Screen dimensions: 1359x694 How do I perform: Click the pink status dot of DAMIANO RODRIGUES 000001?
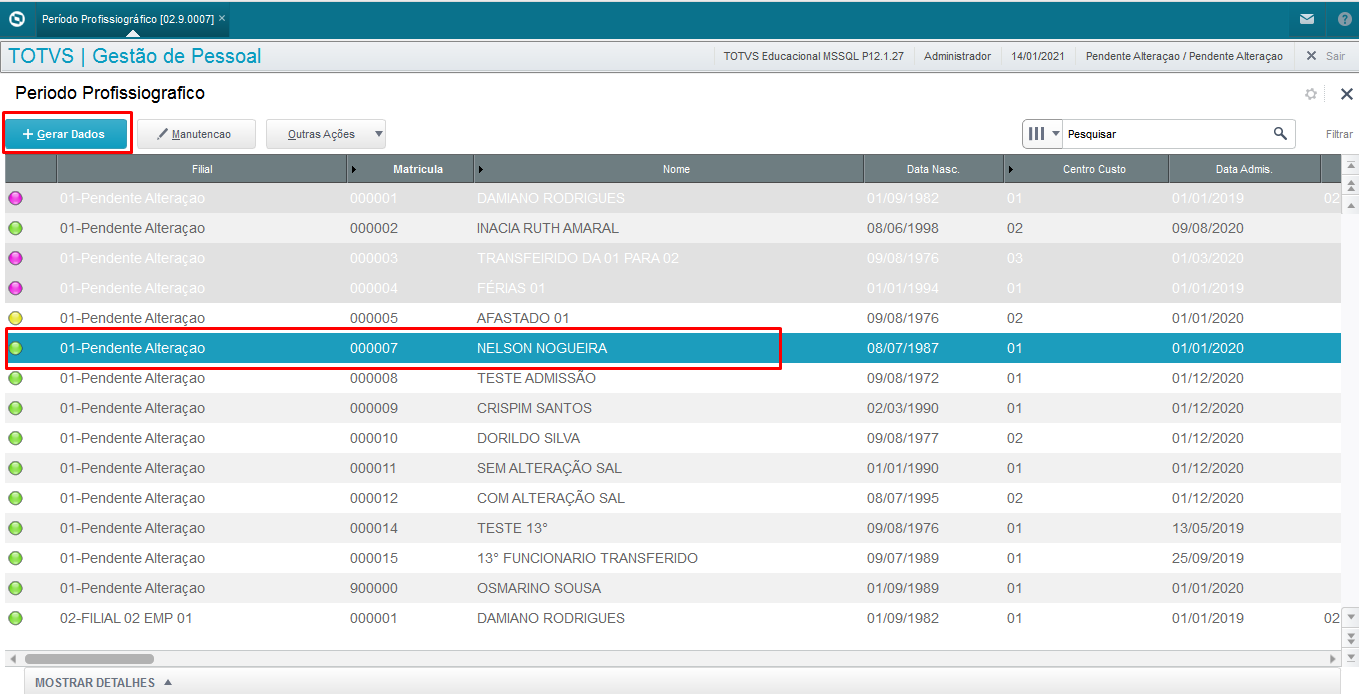point(15,198)
